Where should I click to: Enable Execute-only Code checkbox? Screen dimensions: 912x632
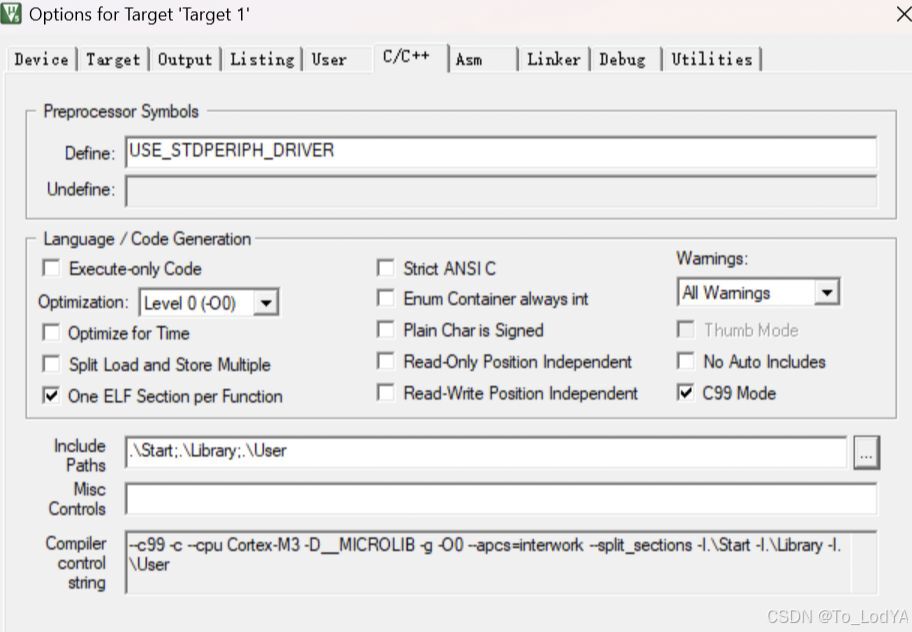(x=51, y=268)
